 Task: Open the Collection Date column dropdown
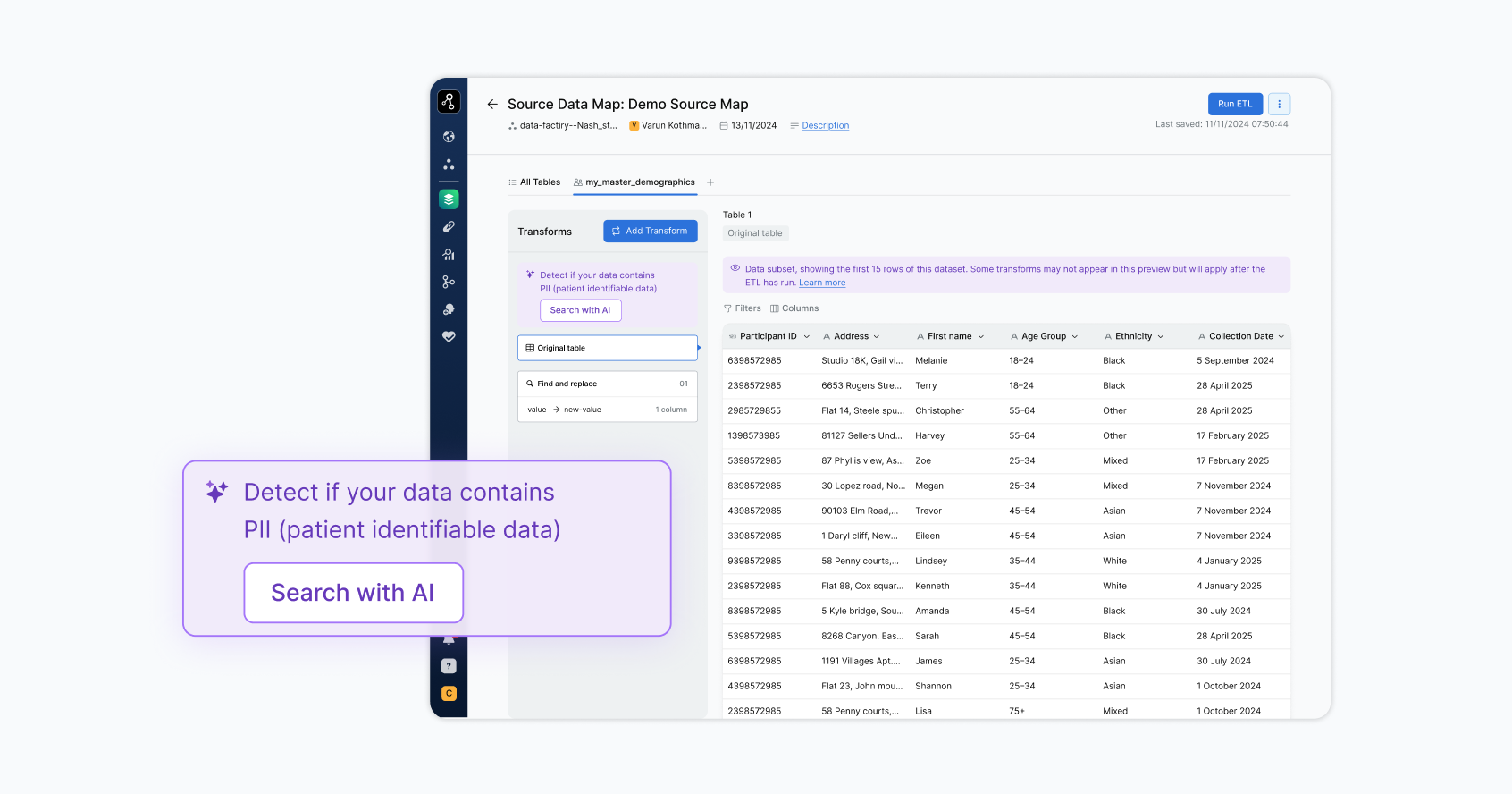pos(1281,337)
